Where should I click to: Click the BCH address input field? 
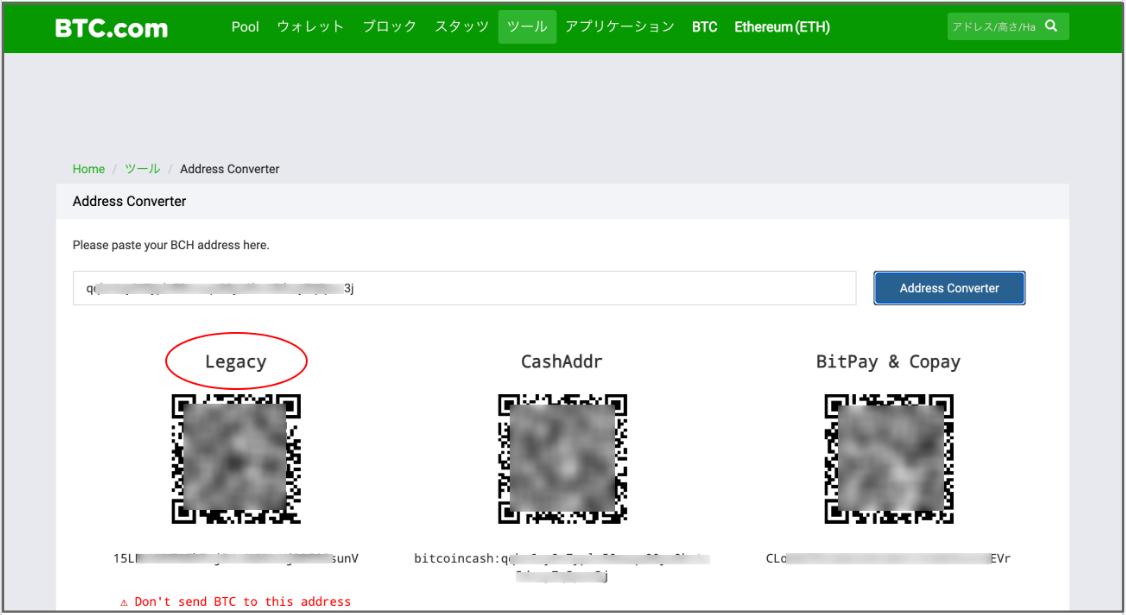(x=465, y=288)
